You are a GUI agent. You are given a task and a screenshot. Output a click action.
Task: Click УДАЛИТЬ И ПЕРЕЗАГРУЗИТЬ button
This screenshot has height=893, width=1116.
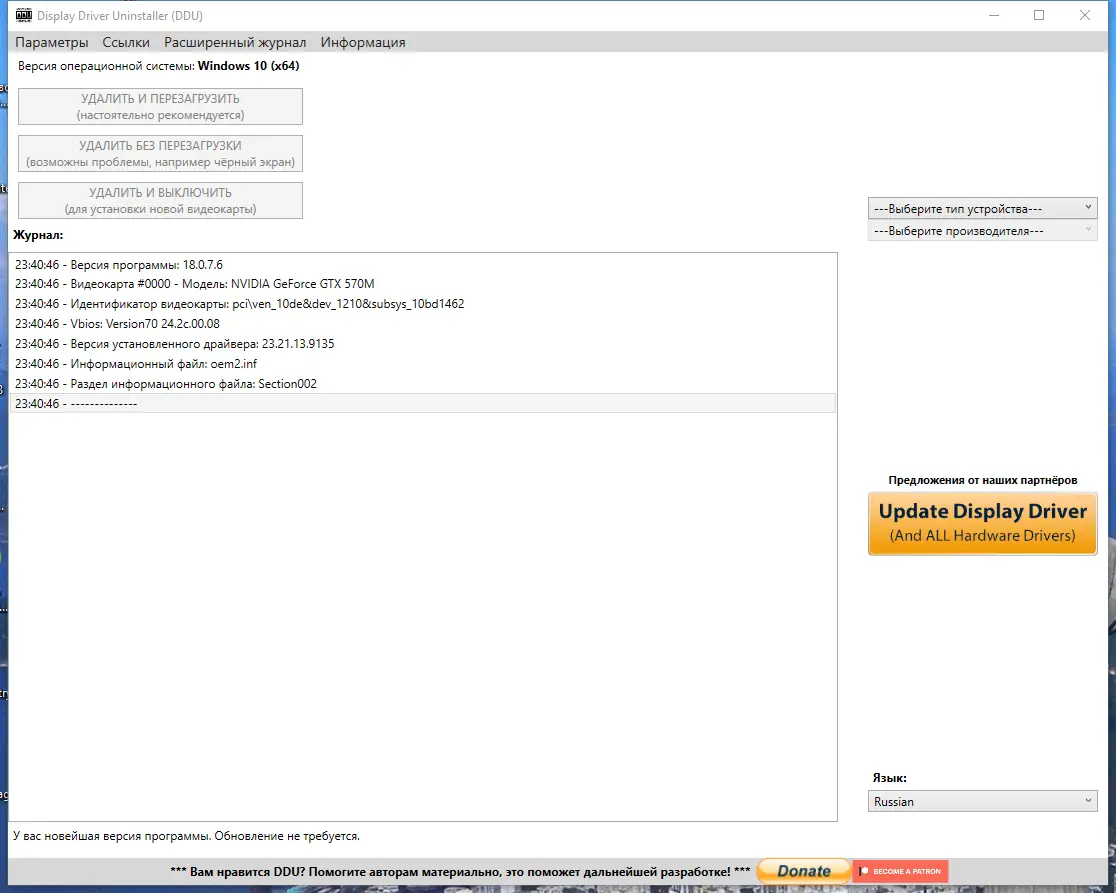click(159, 105)
